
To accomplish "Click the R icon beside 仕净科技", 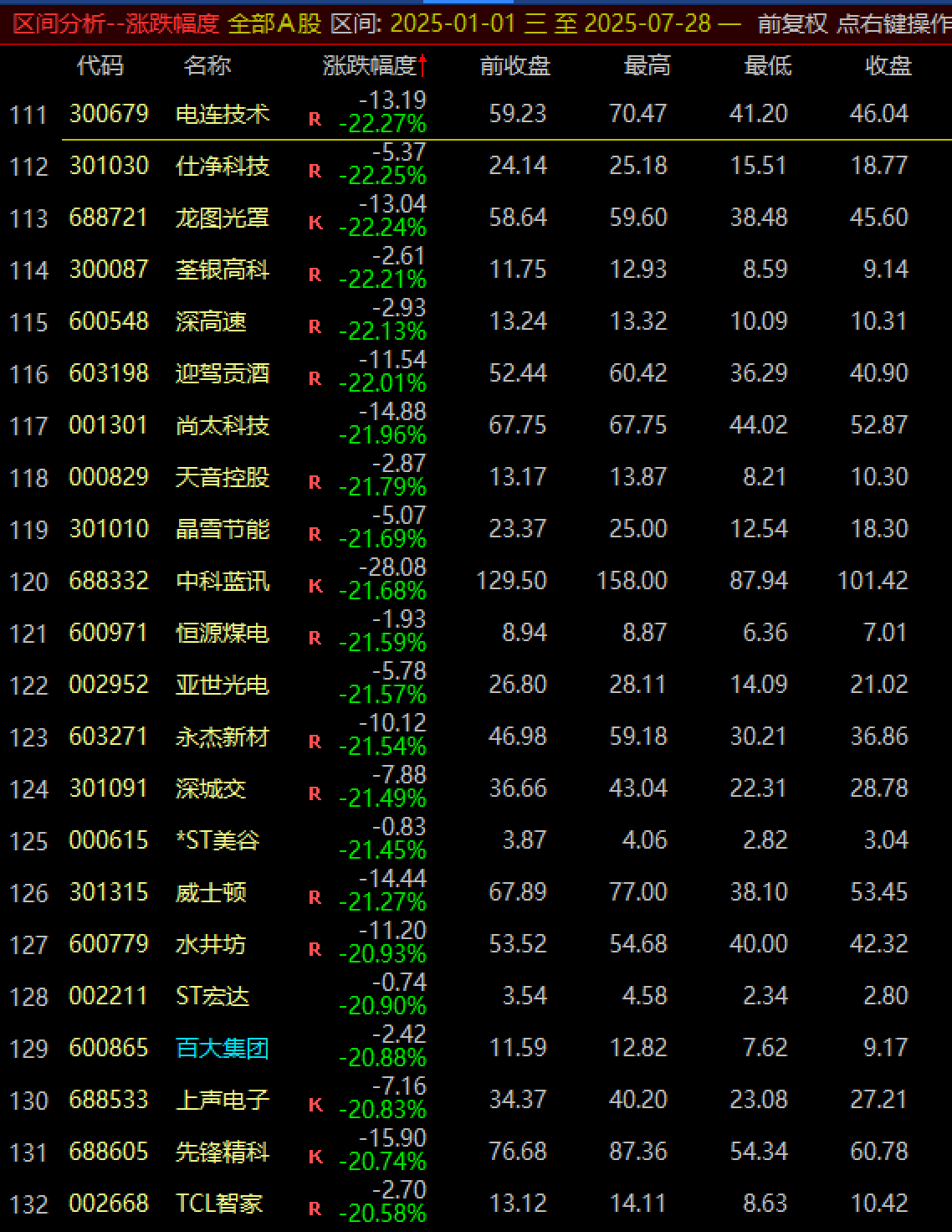I will click(x=315, y=171).
